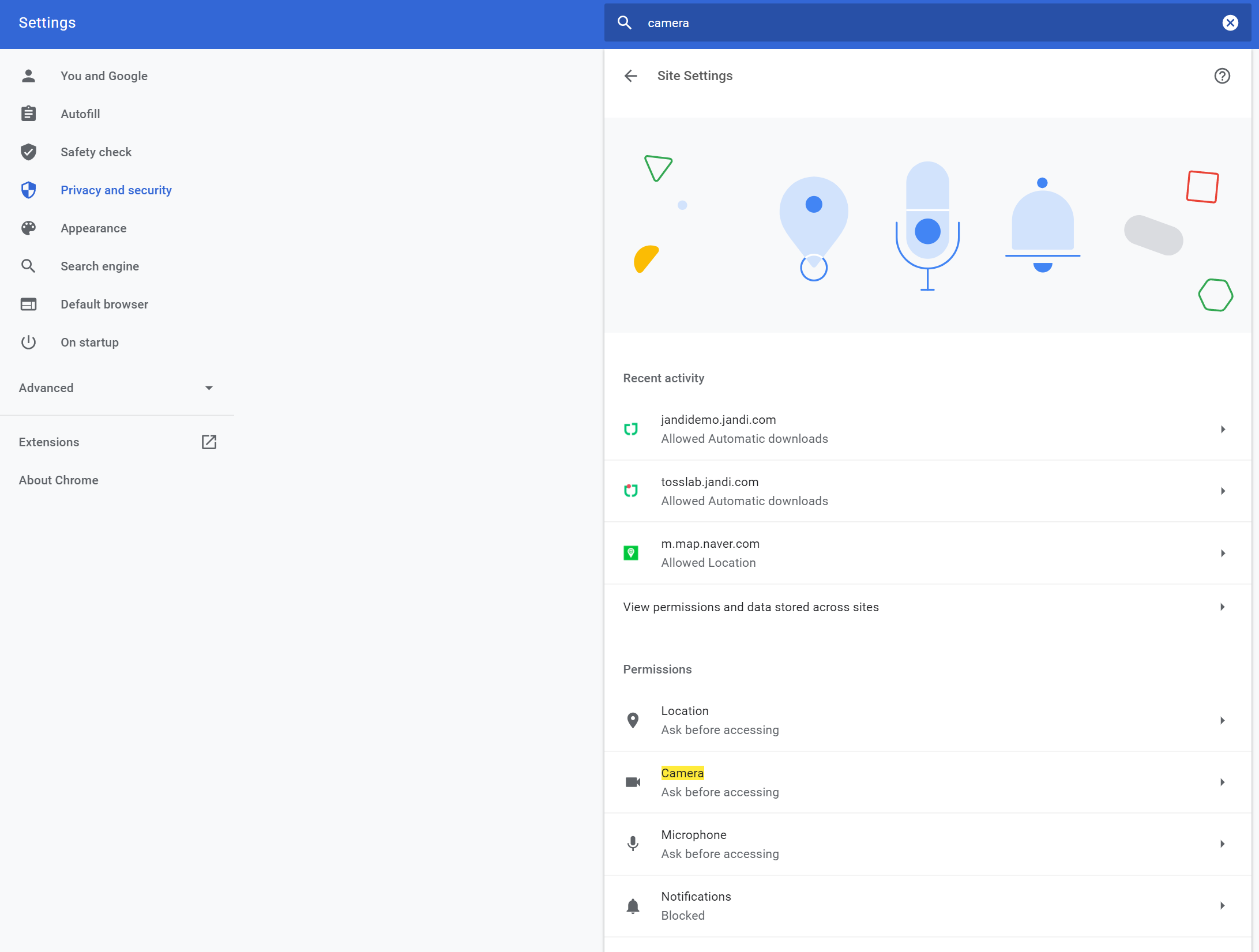The image size is (1259, 952).
Task: Open the help question mark icon
Action: point(1222,76)
